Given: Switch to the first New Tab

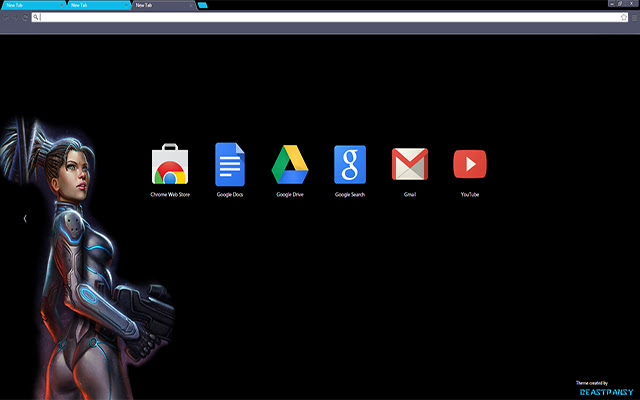Looking at the screenshot, I should 28,5.
